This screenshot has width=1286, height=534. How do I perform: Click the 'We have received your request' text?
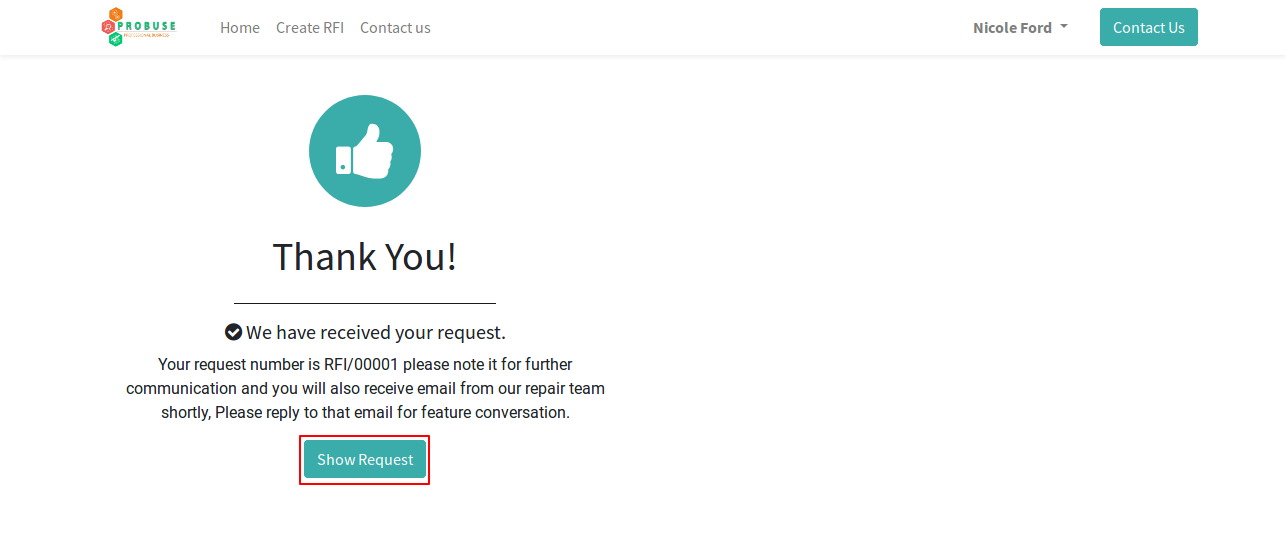376,332
